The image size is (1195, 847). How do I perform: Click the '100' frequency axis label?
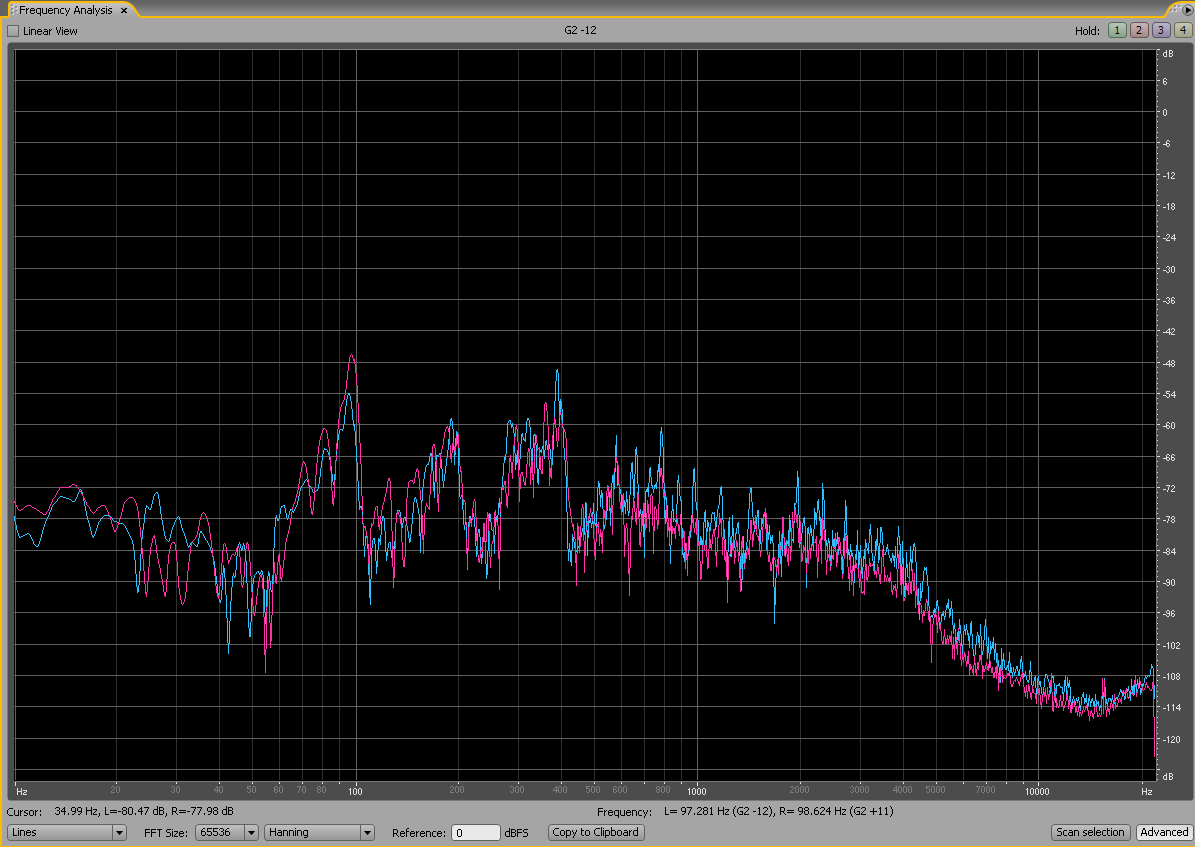click(356, 791)
